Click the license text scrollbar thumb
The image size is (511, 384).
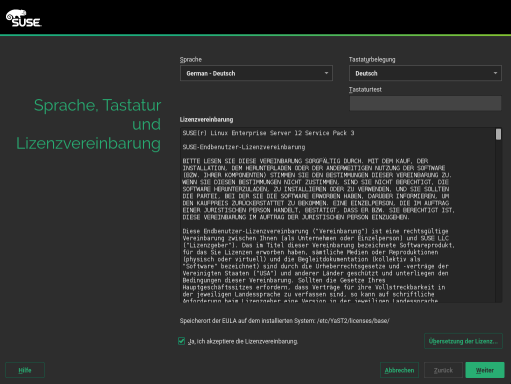click(x=498, y=134)
